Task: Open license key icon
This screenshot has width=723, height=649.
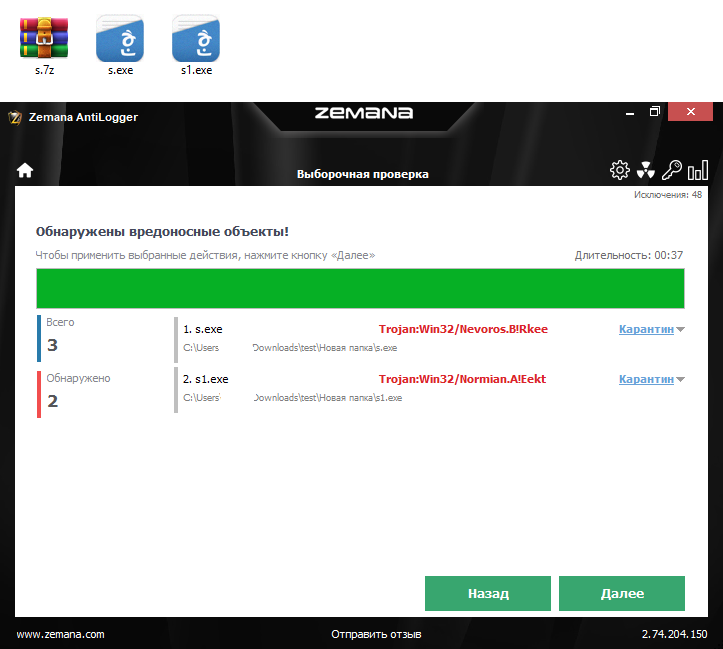Action: click(x=671, y=170)
